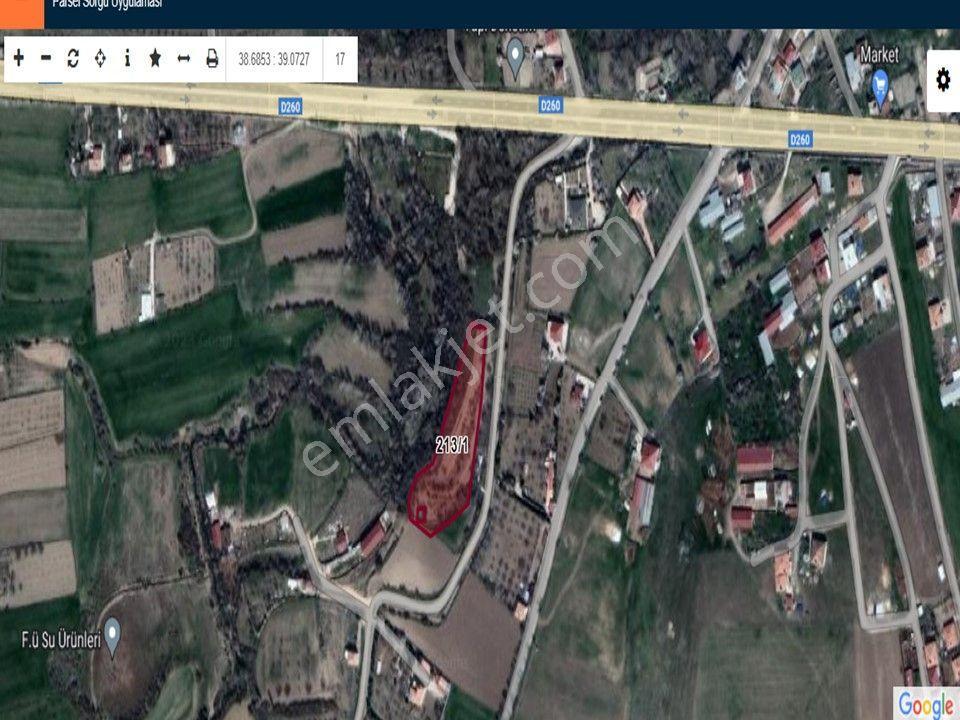Viewport: 960px width, 720px height.
Task: Select the measure distance arrow tool
Action: point(184,59)
